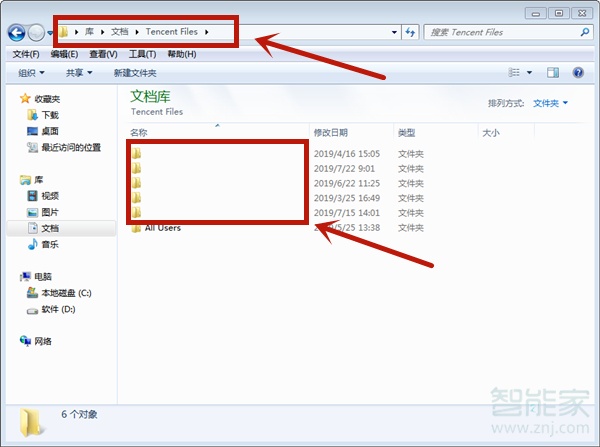The width and height of the screenshot is (600, 447).
Task: Click the 音乐 note icon
Action: tap(33, 244)
